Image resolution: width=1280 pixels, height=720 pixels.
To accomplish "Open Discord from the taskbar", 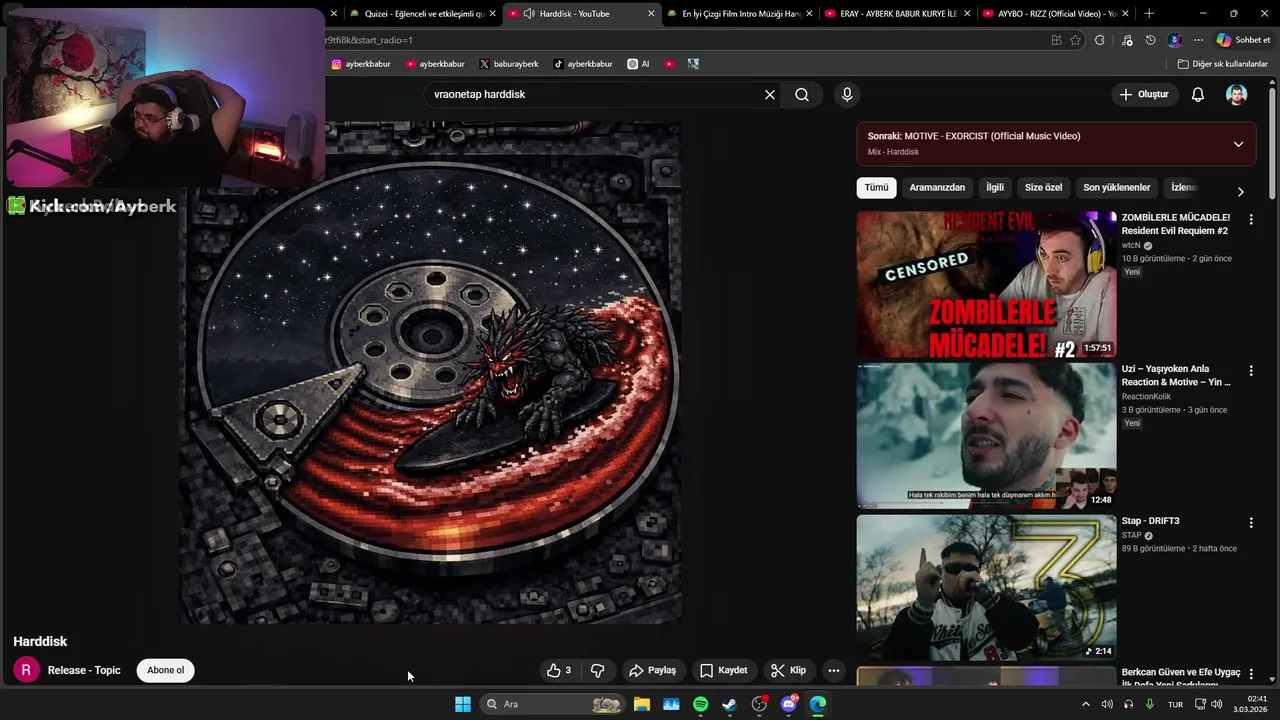I will pyautogui.click(x=789, y=704).
